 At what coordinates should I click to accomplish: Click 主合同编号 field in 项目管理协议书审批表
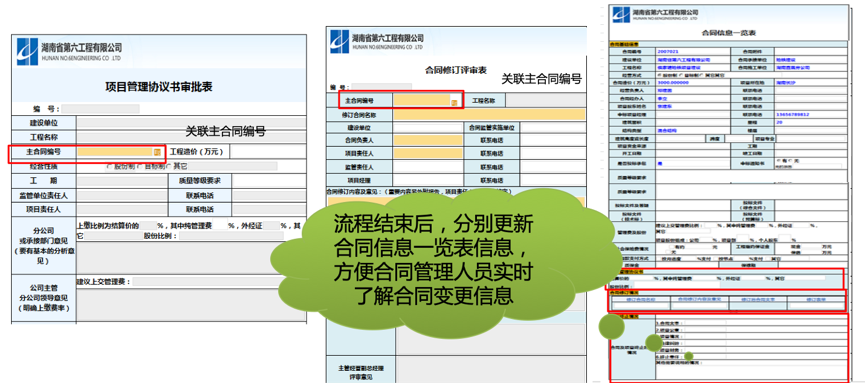point(115,151)
